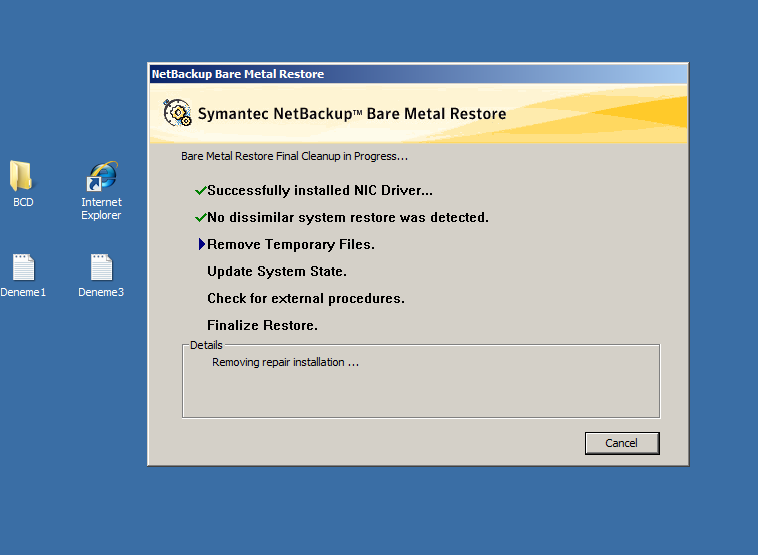Click the Deneme3 file label
Screen dimensions: 758x555
101,292
